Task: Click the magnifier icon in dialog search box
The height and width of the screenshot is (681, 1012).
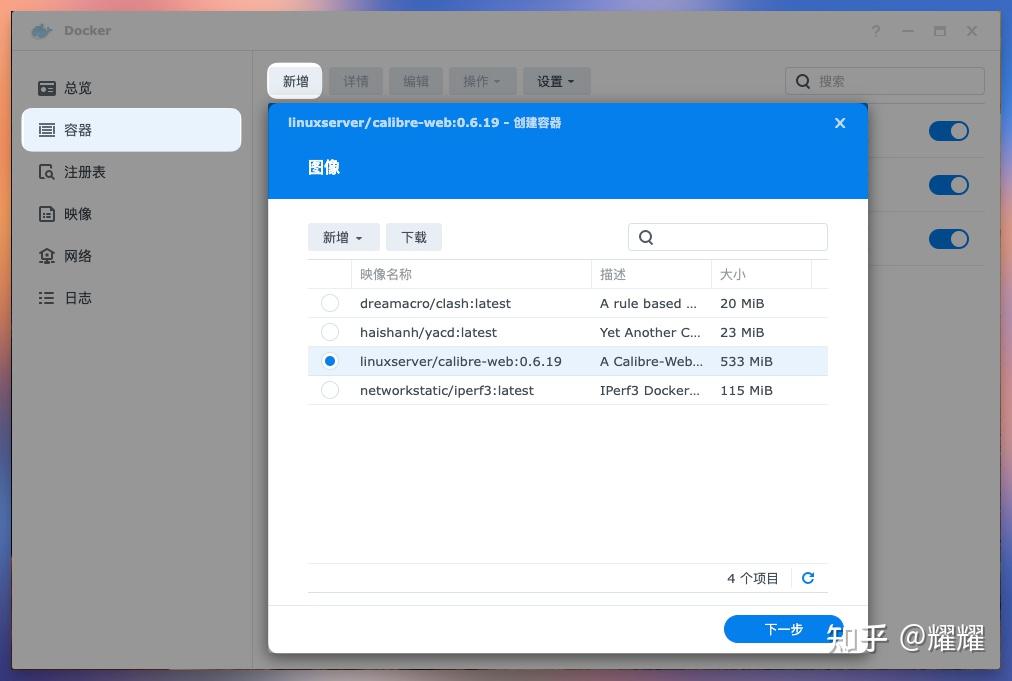Action: (646, 238)
